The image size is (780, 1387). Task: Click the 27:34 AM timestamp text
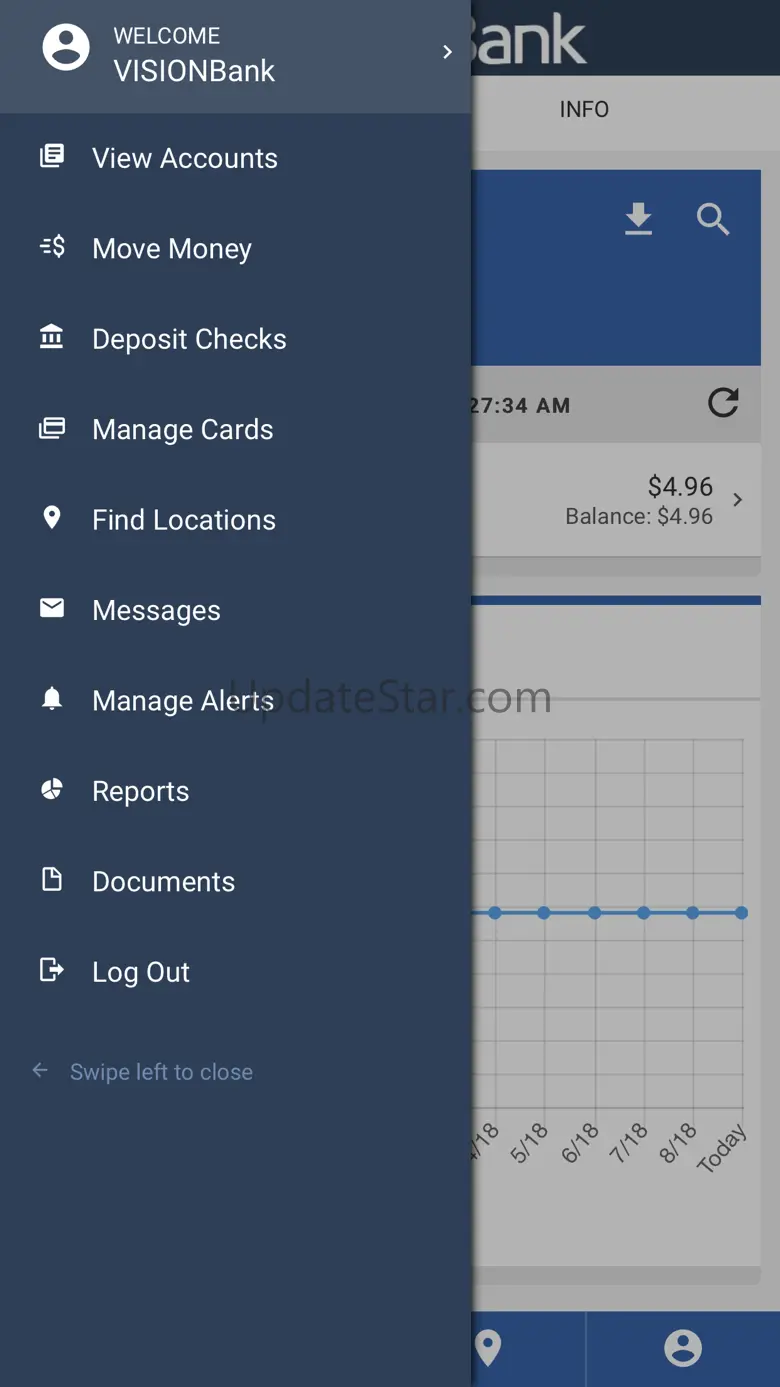pyautogui.click(x=520, y=406)
